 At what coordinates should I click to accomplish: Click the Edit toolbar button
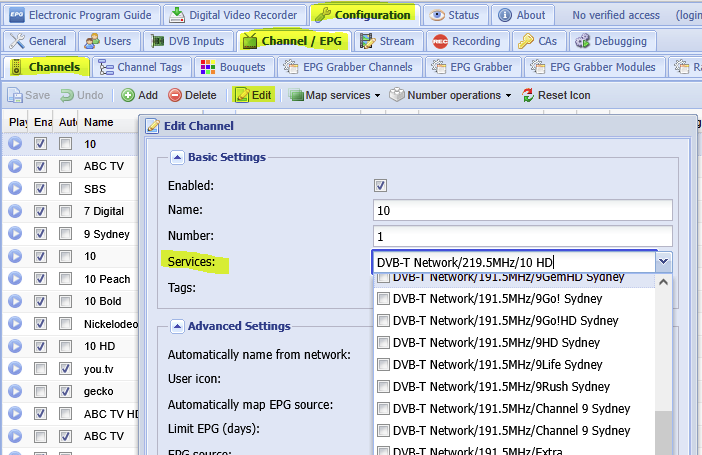[x=254, y=95]
